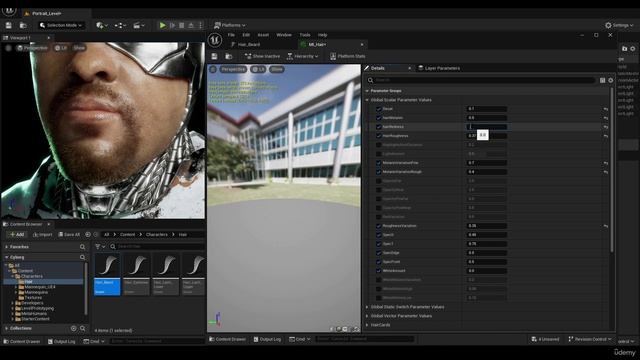This screenshot has width=640, height=360.
Task: Uncheck the Spec1 parameter checkbox
Action: [378, 244]
